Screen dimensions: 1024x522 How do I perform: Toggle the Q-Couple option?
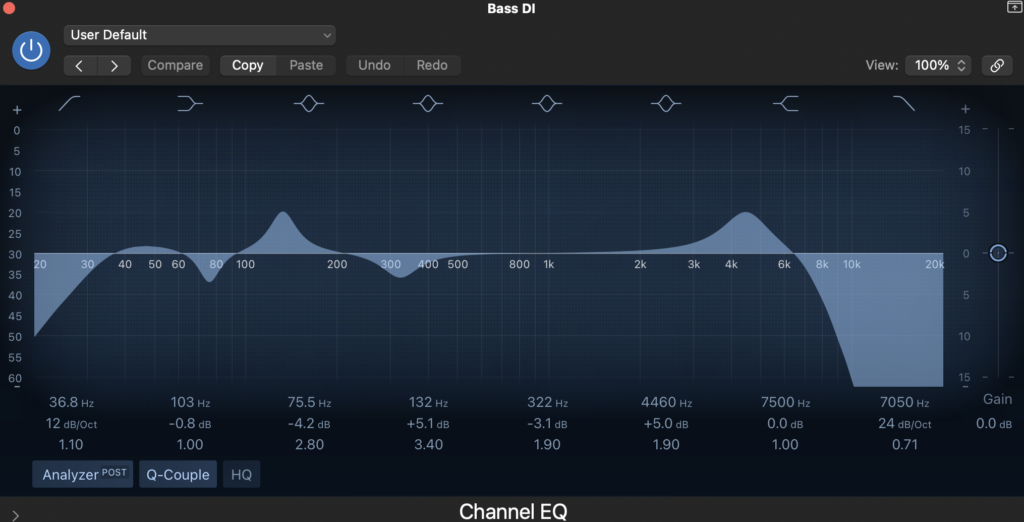coord(178,474)
